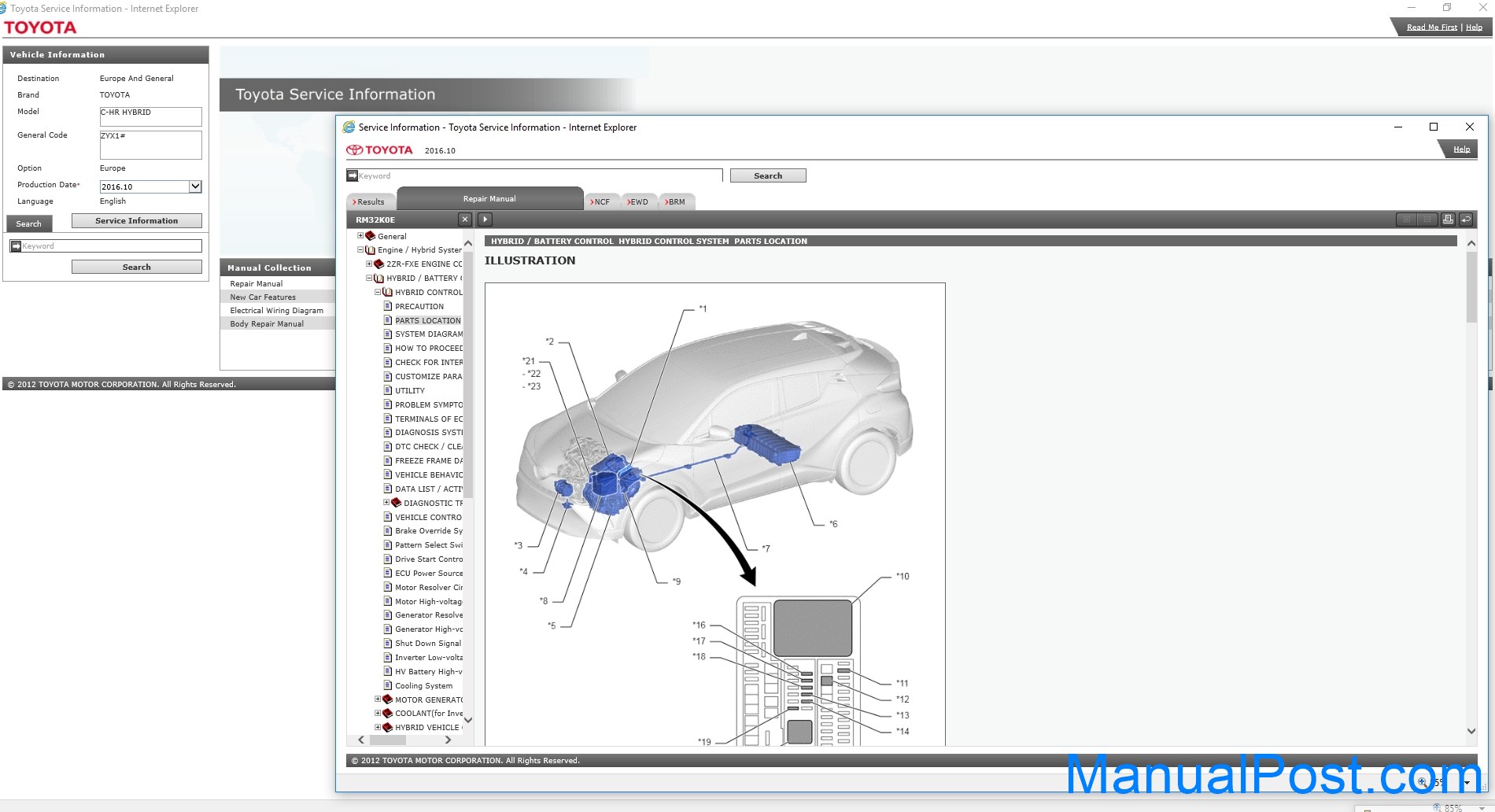
Task: Click the DIAGNOSTIC TR book icon
Action: 397,503
